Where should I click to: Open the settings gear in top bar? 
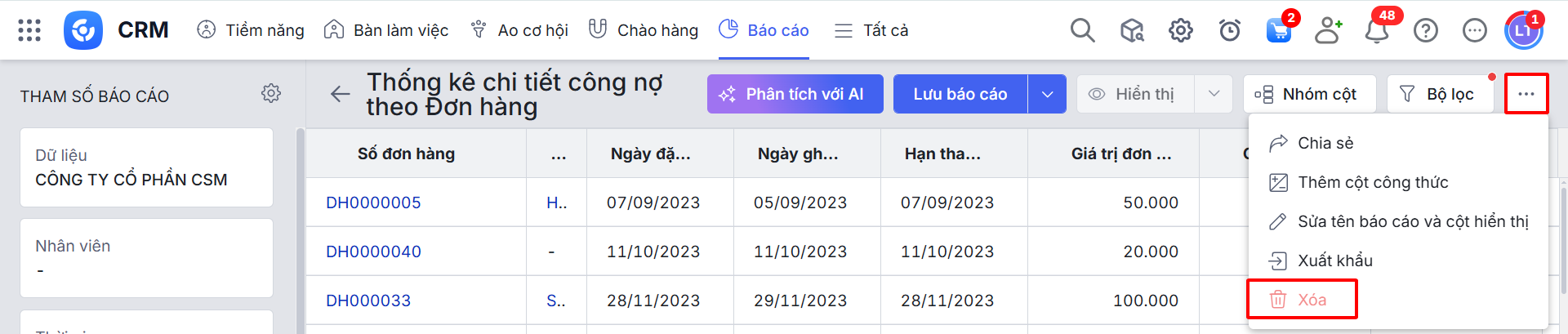(1180, 30)
